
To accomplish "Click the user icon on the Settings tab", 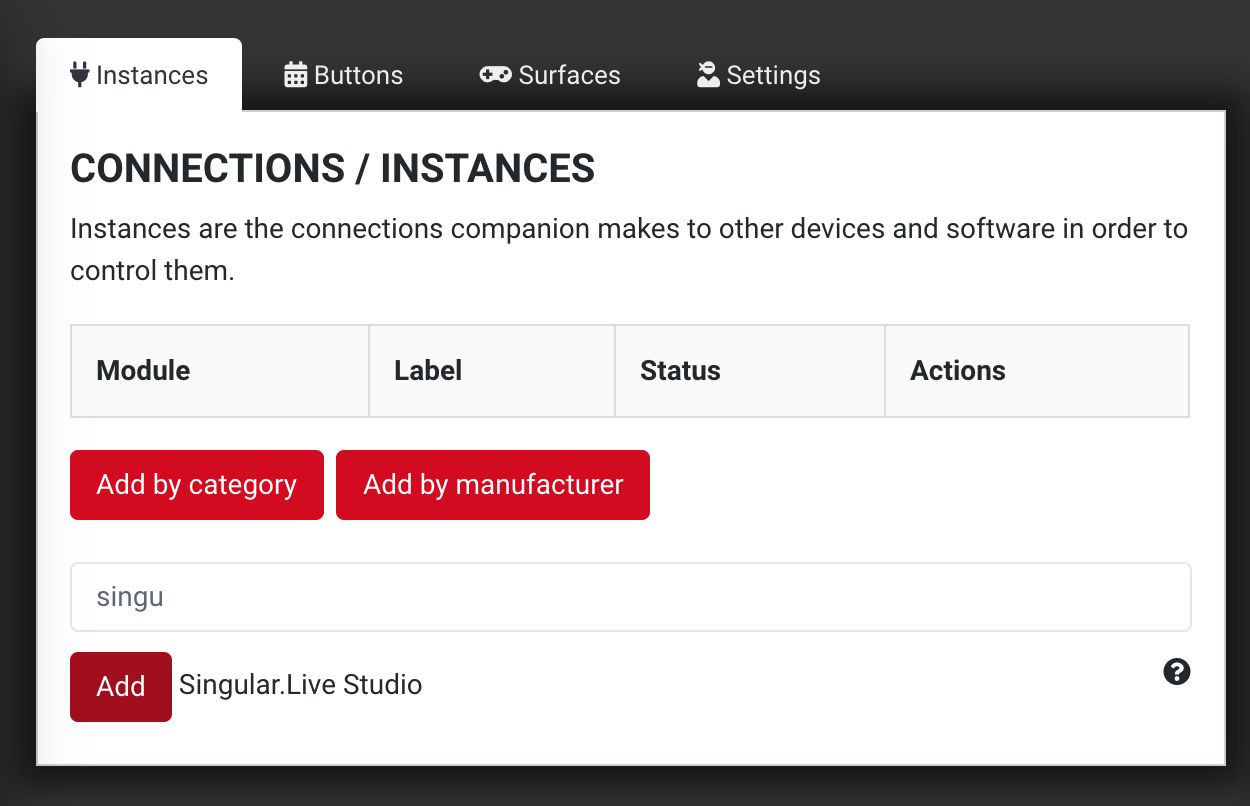I will [x=707, y=73].
